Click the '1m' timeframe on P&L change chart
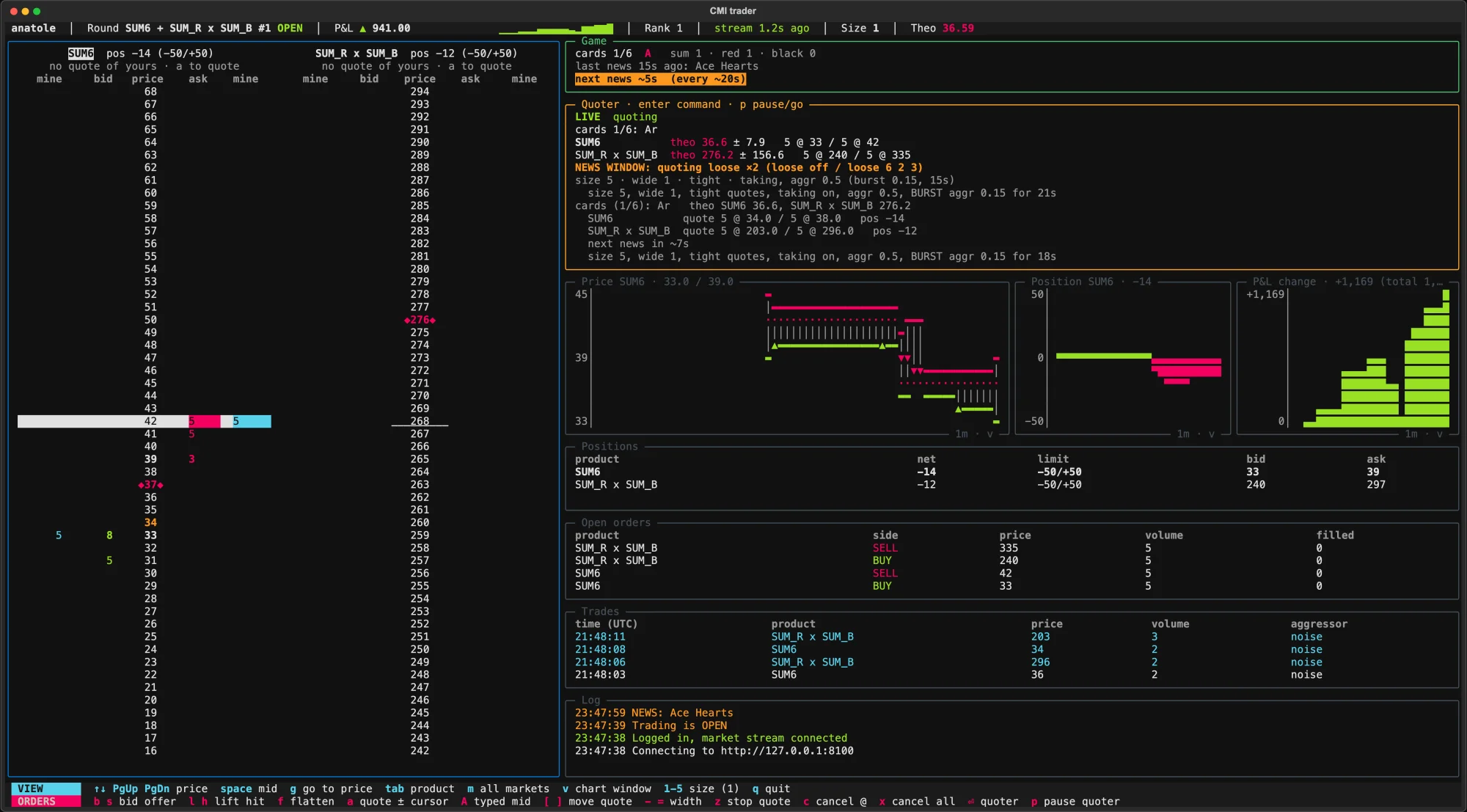 (1411, 434)
